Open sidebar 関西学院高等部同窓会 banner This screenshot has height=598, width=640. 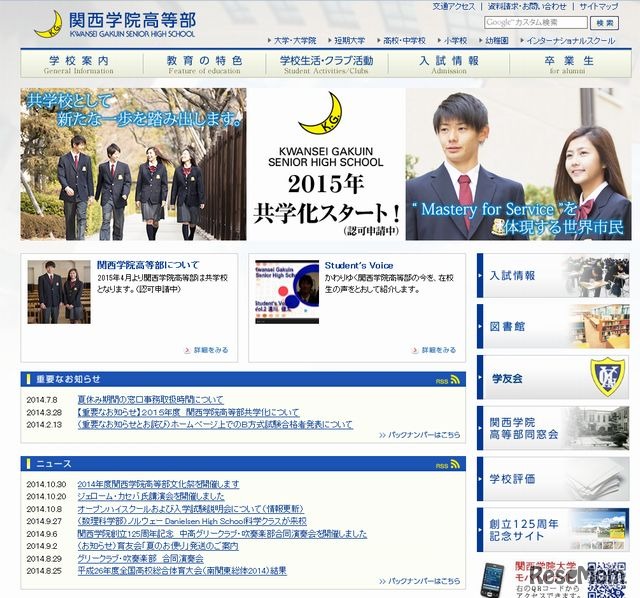pos(553,428)
